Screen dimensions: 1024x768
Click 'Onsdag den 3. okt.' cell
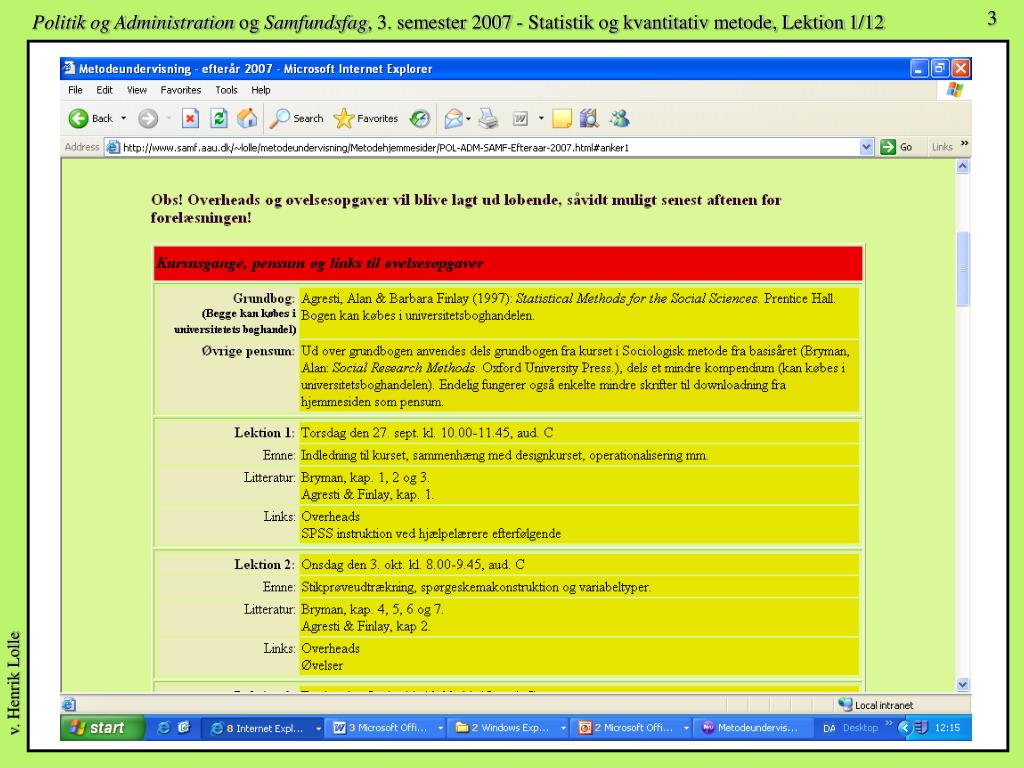(579, 565)
